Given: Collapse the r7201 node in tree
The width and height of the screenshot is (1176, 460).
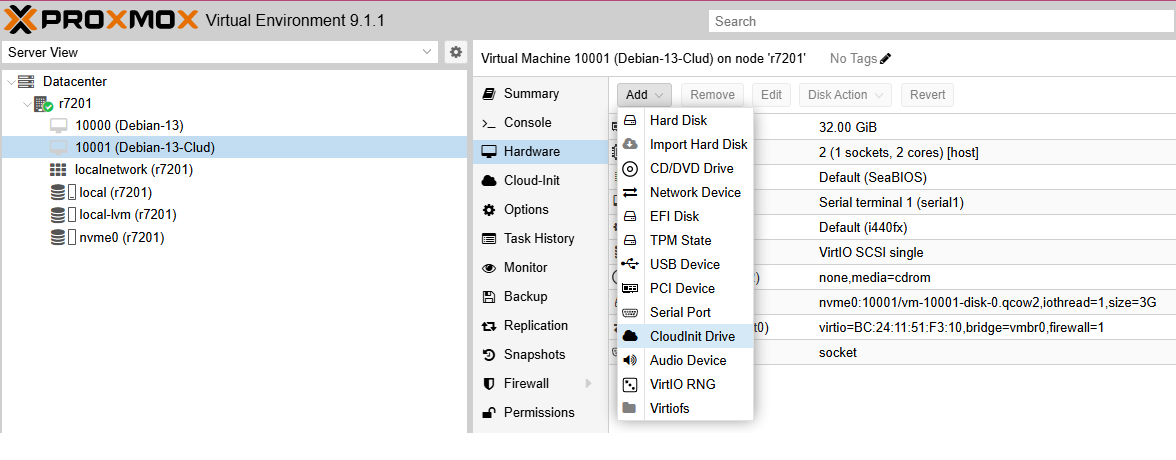Looking at the screenshot, I should tap(27, 104).
